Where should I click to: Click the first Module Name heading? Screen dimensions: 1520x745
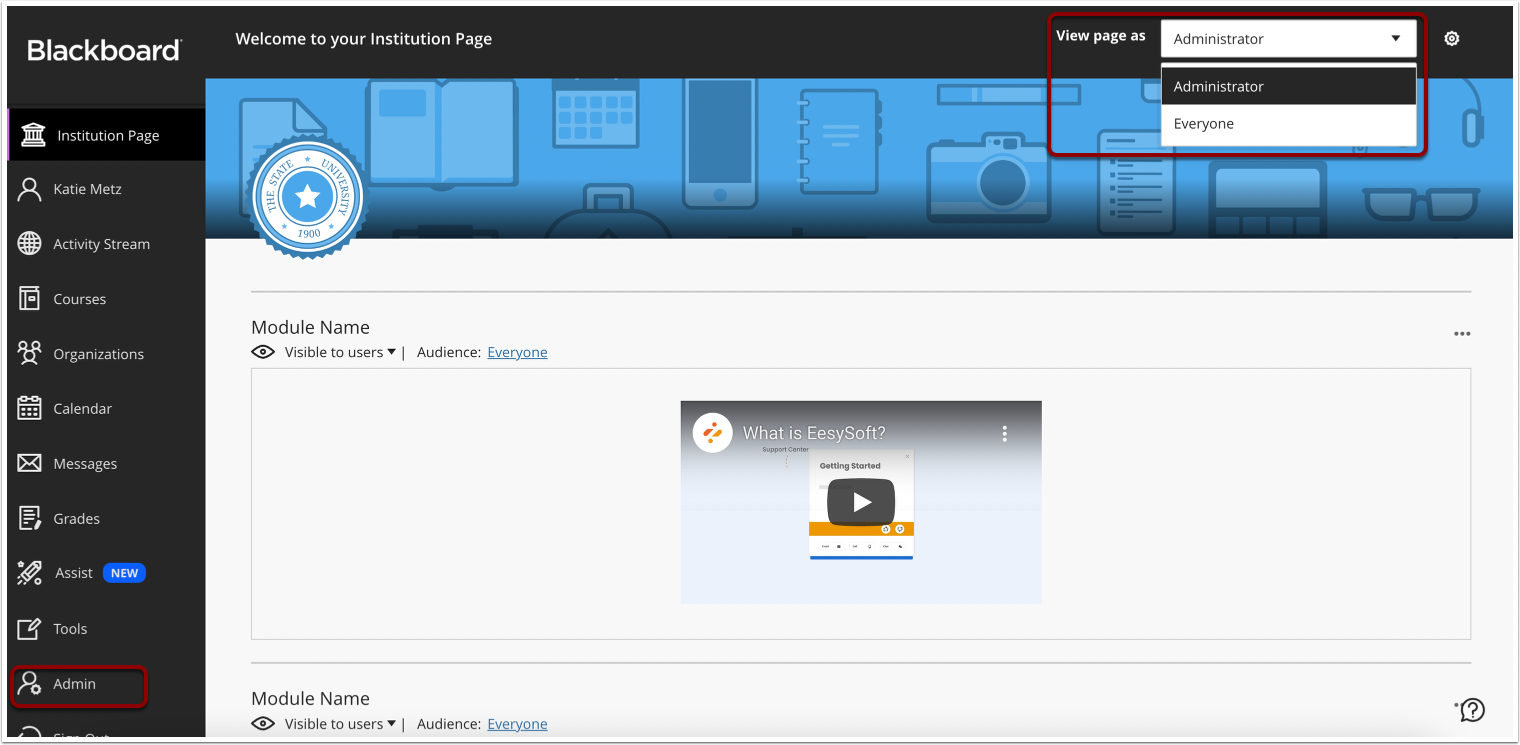click(x=310, y=327)
